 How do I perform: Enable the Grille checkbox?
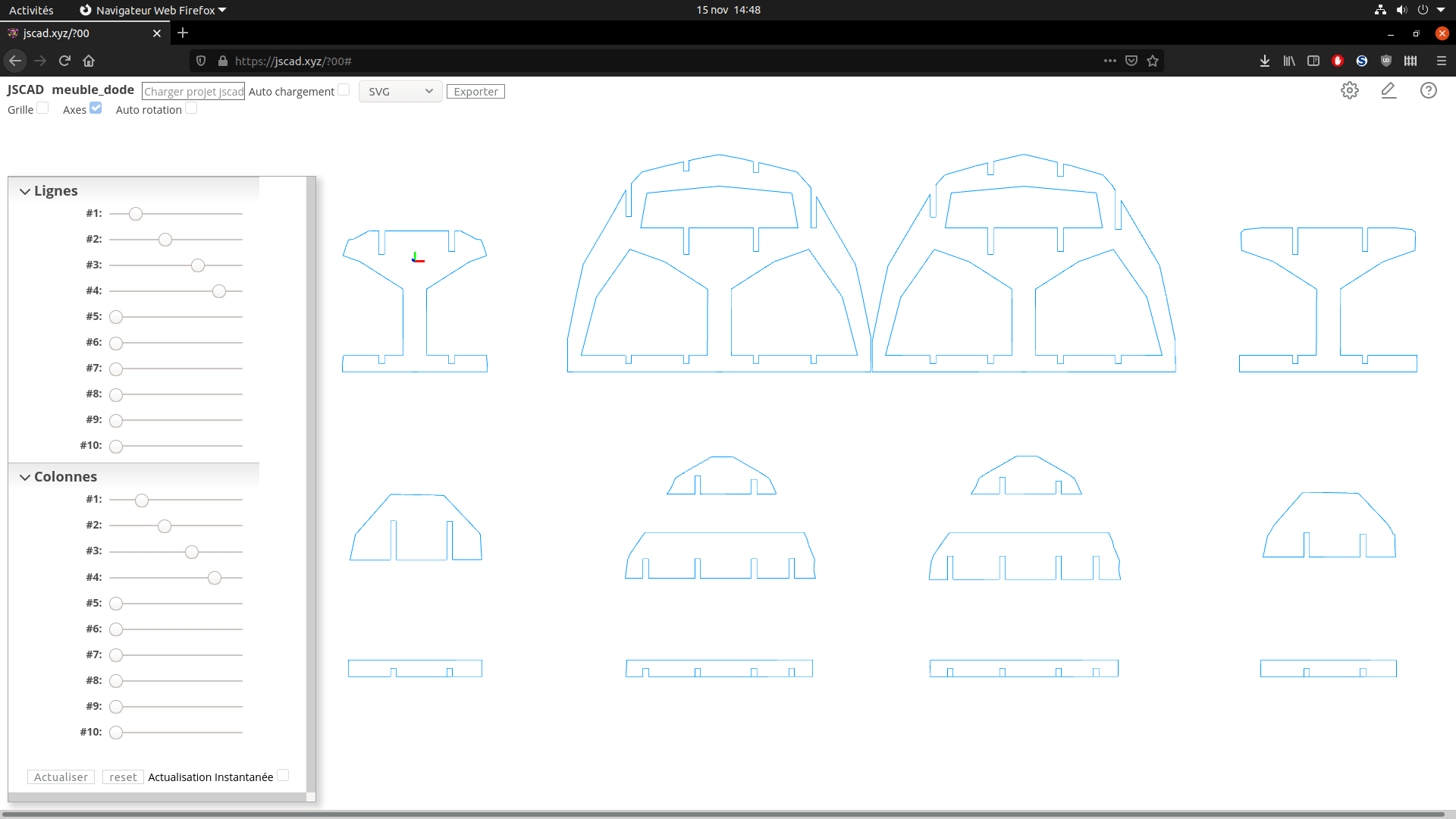click(x=43, y=108)
